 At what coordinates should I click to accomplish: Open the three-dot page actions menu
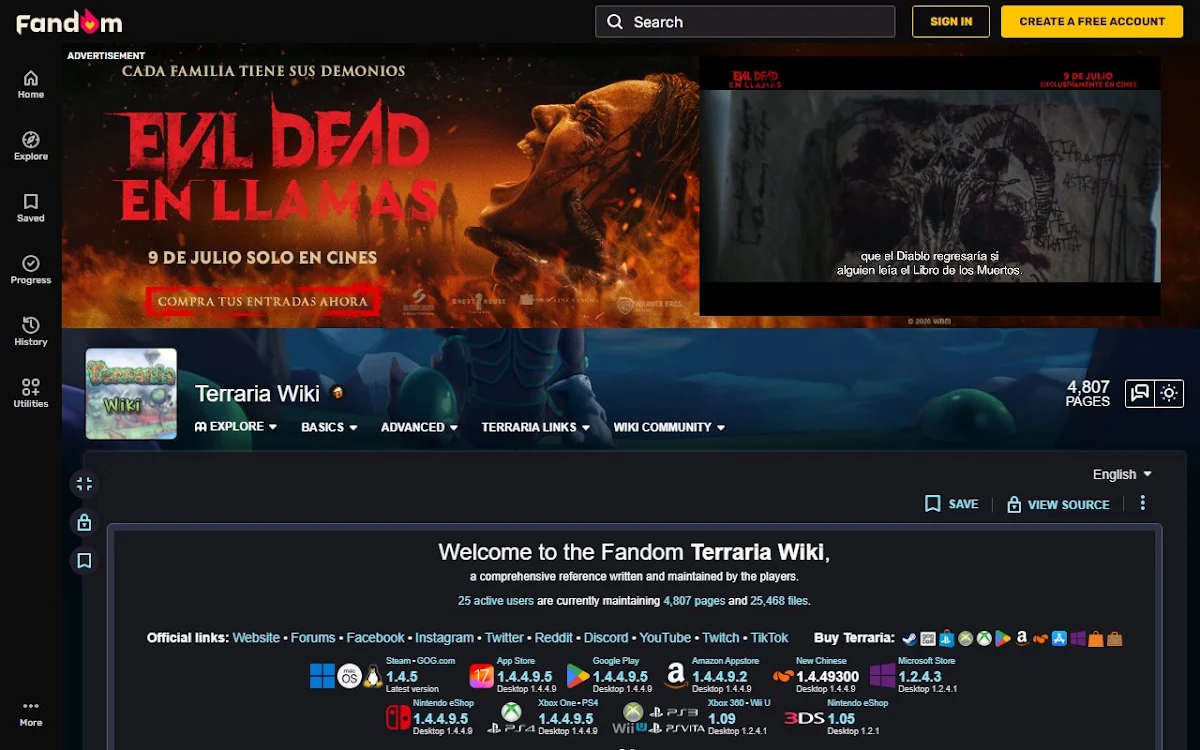1143,504
